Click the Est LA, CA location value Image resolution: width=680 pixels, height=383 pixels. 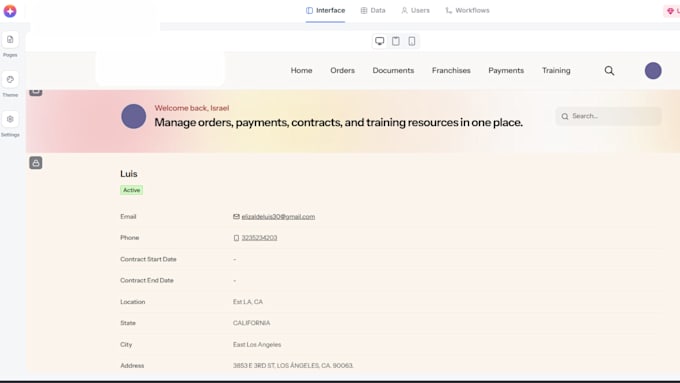point(248,302)
